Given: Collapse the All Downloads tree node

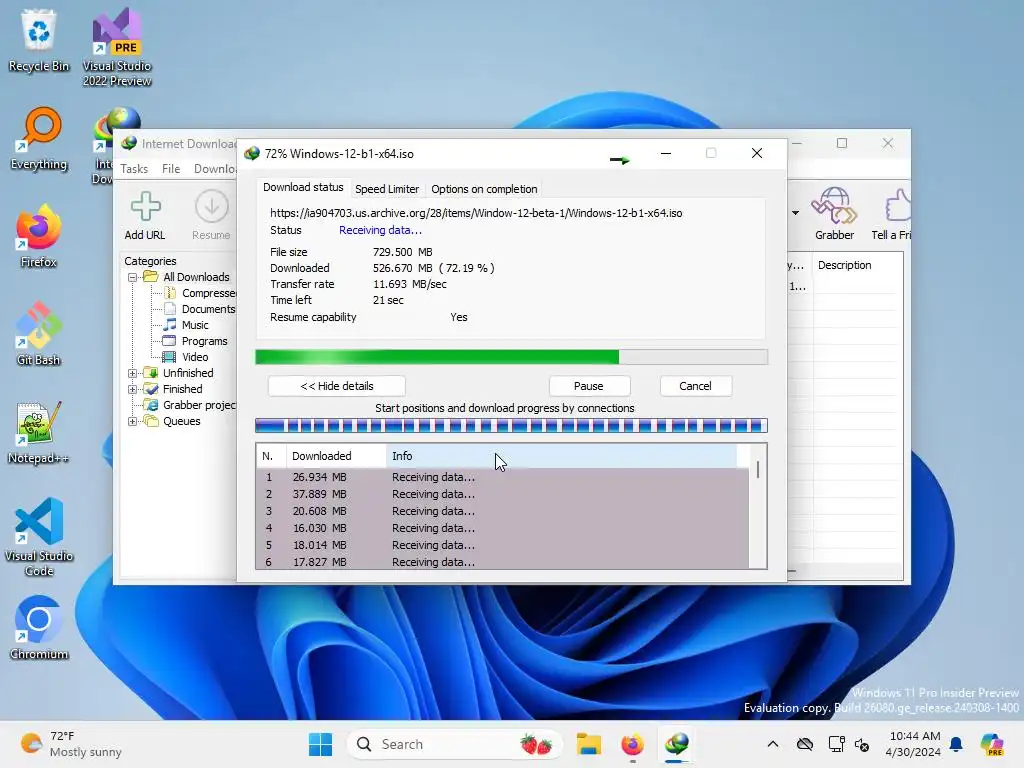Looking at the screenshot, I should tap(133, 277).
